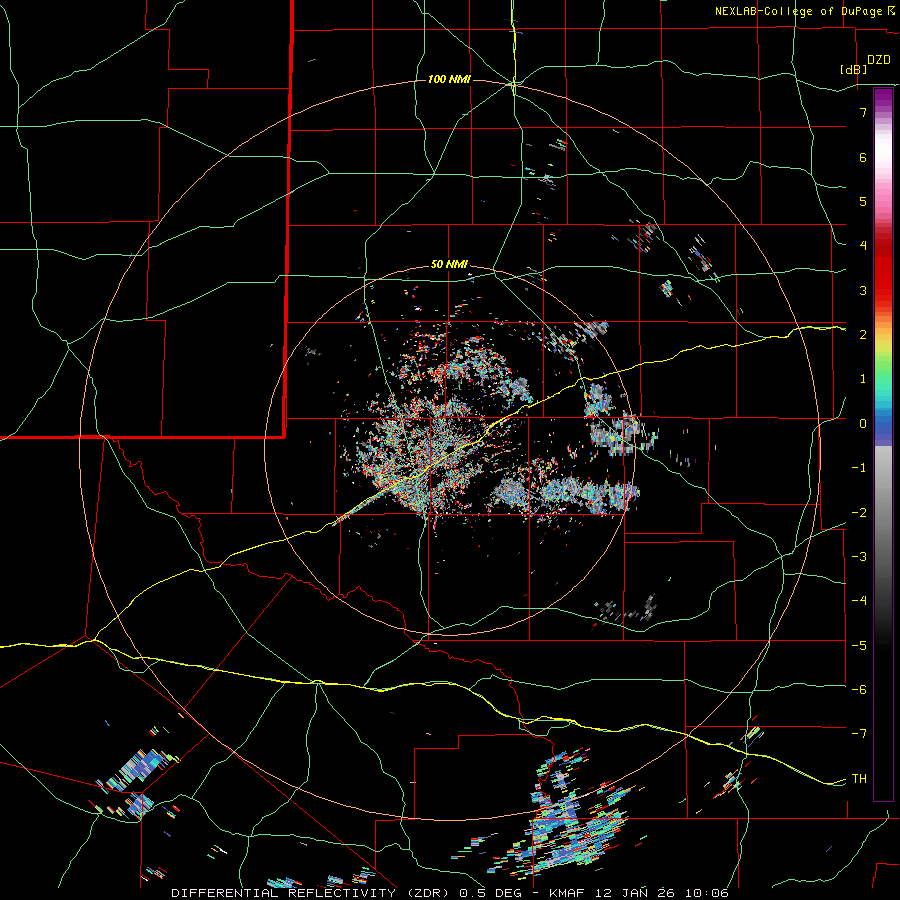Screen dimensions: 900x900
Task: Click the 2 value on the color scale
Action: (x=863, y=335)
